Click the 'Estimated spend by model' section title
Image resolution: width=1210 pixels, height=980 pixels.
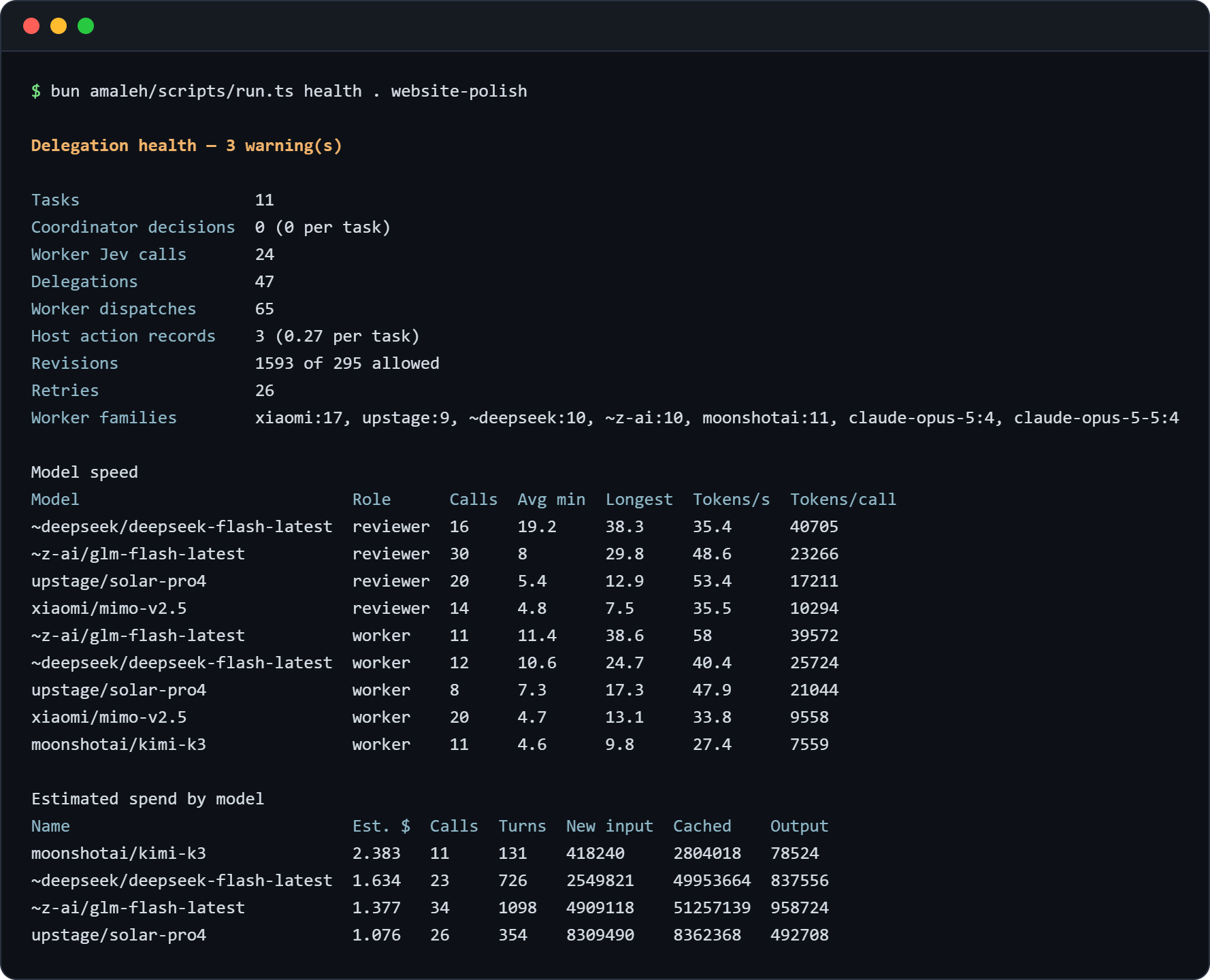(x=148, y=799)
